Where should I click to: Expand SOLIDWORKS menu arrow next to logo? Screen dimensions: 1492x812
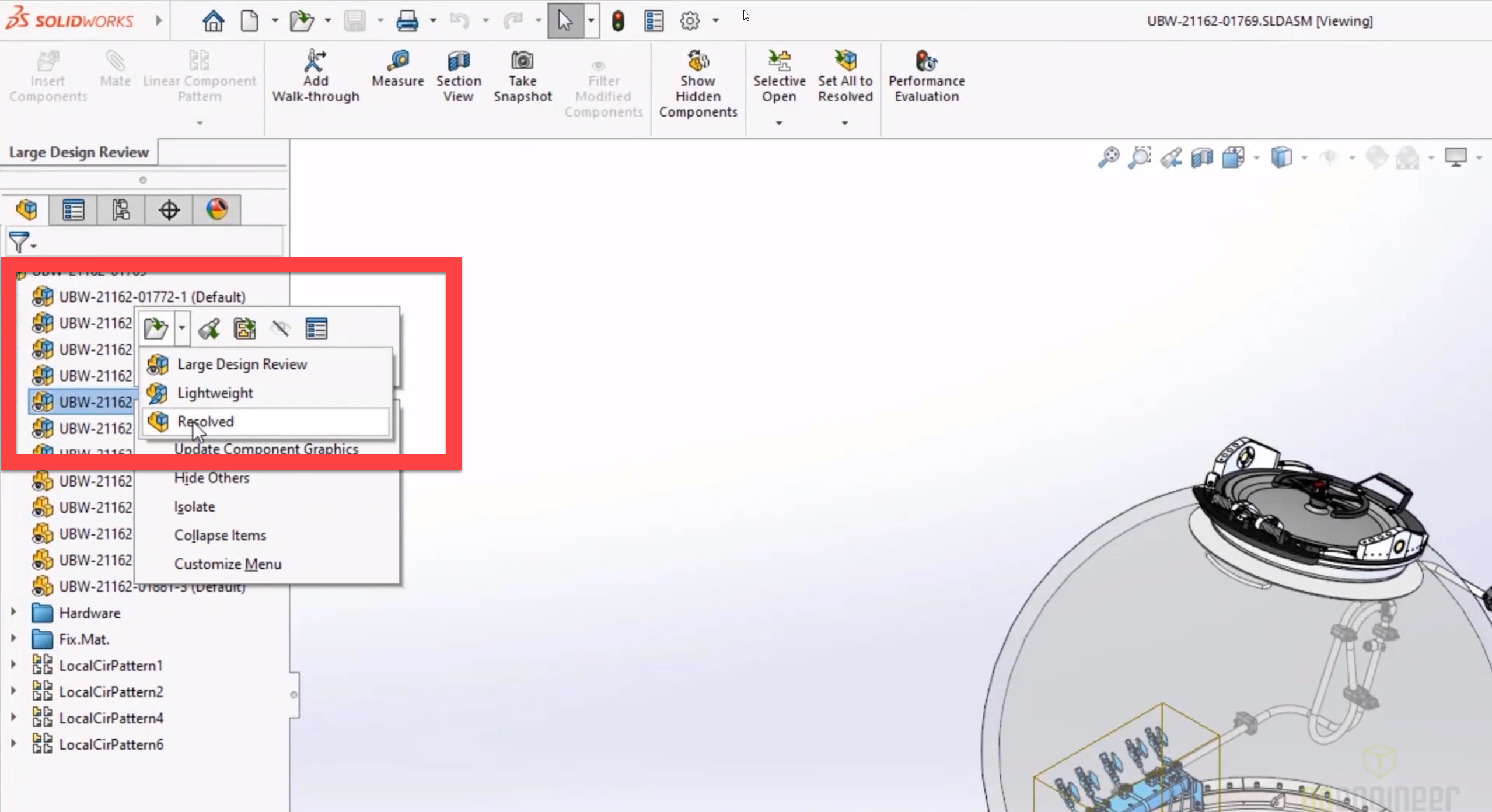pos(158,21)
